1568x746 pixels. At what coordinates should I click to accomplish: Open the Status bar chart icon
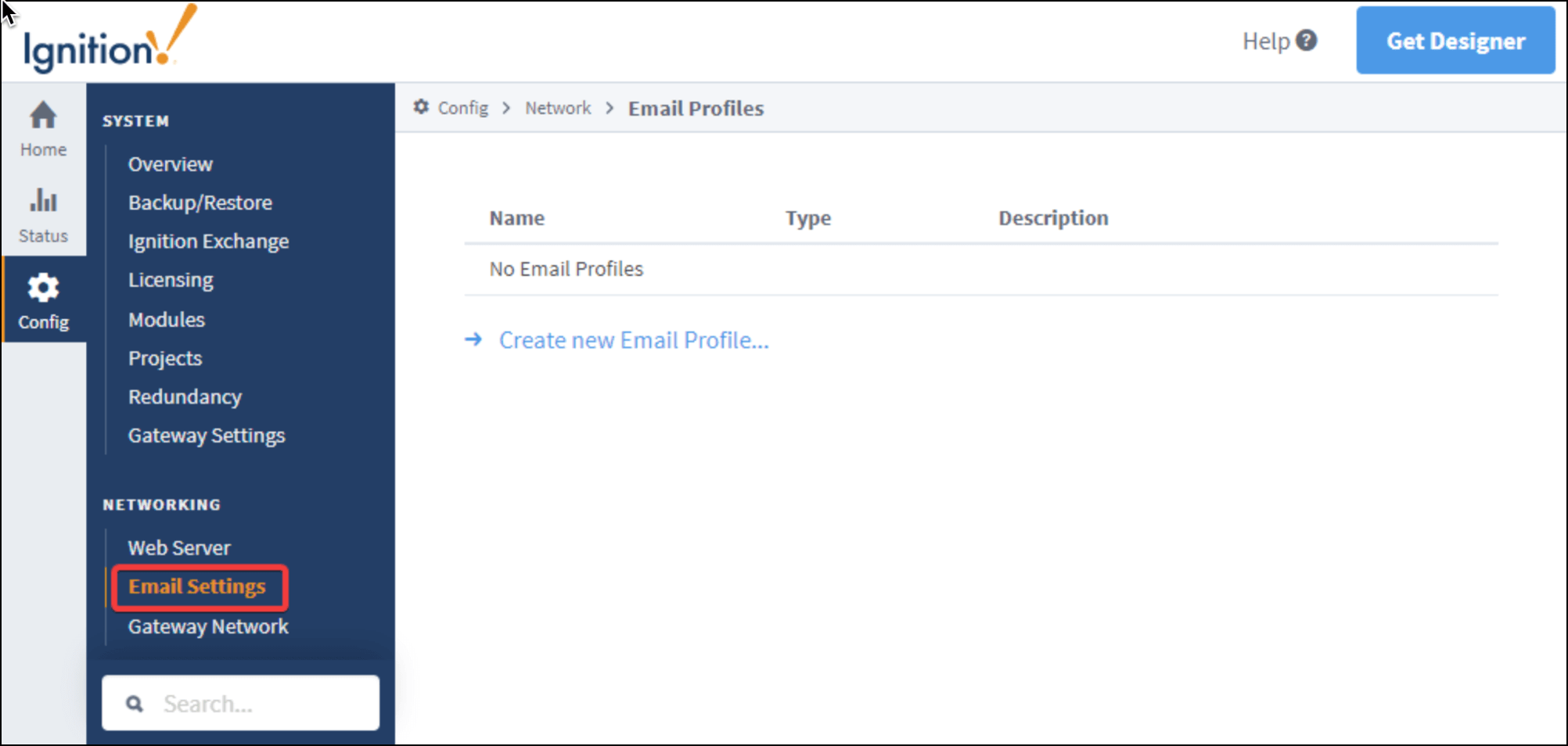point(43,202)
